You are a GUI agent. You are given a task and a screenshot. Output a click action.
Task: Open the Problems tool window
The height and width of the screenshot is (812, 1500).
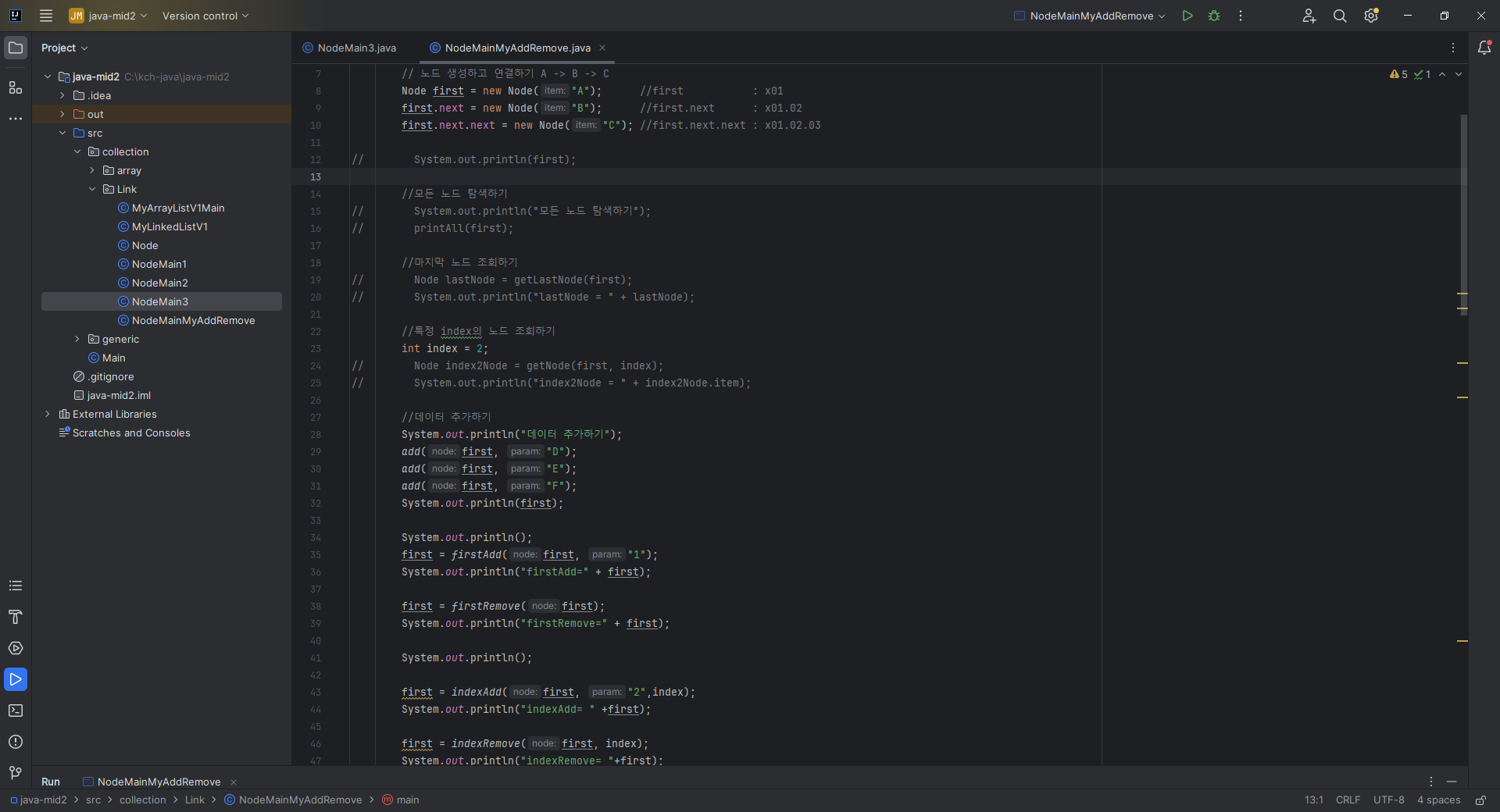click(16, 742)
